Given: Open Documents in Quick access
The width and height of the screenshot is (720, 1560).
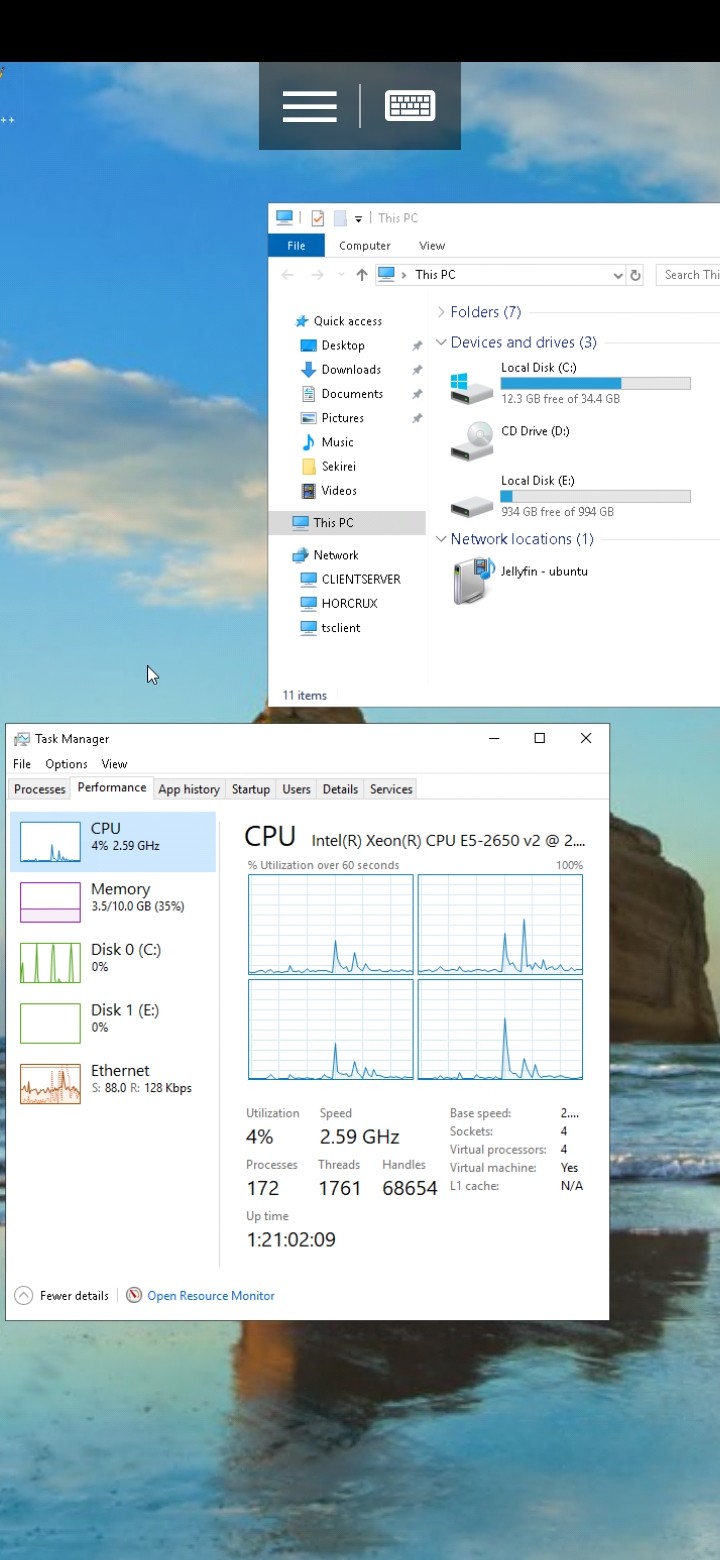Looking at the screenshot, I should coord(352,394).
